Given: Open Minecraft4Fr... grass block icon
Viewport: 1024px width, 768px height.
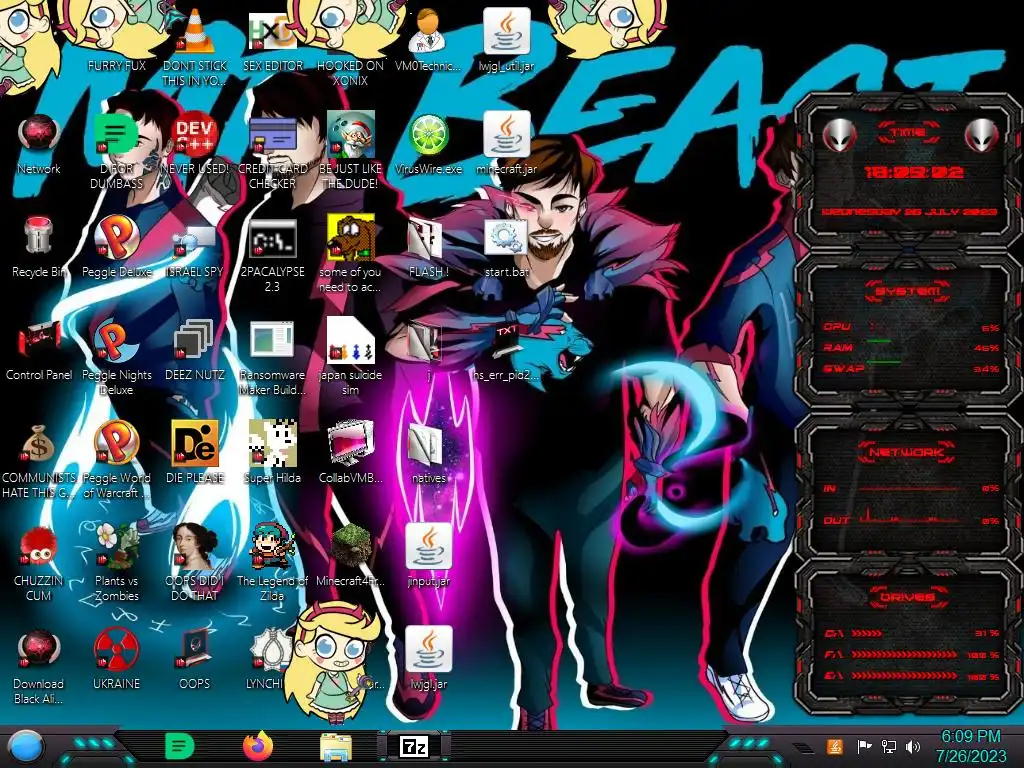Looking at the screenshot, I should tap(351, 547).
